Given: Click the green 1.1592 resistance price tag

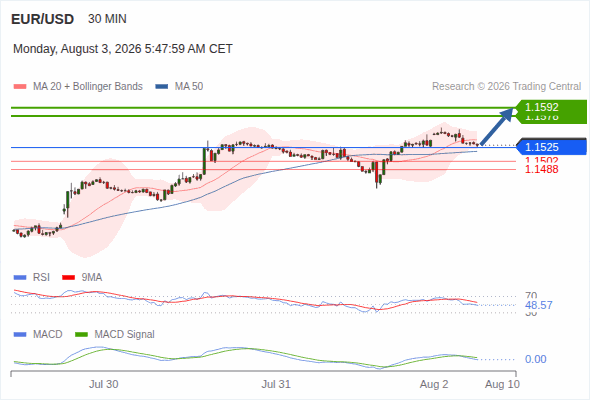Looking at the screenshot, I should (x=552, y=108).
